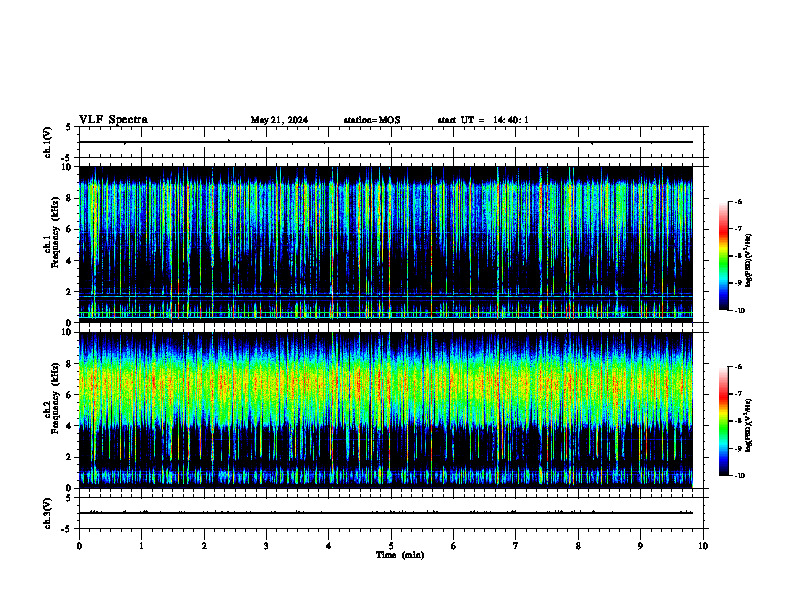Click the "0" tick on the time axis
The width and height of the screenshot is (792, 612).
pos(79,546)
